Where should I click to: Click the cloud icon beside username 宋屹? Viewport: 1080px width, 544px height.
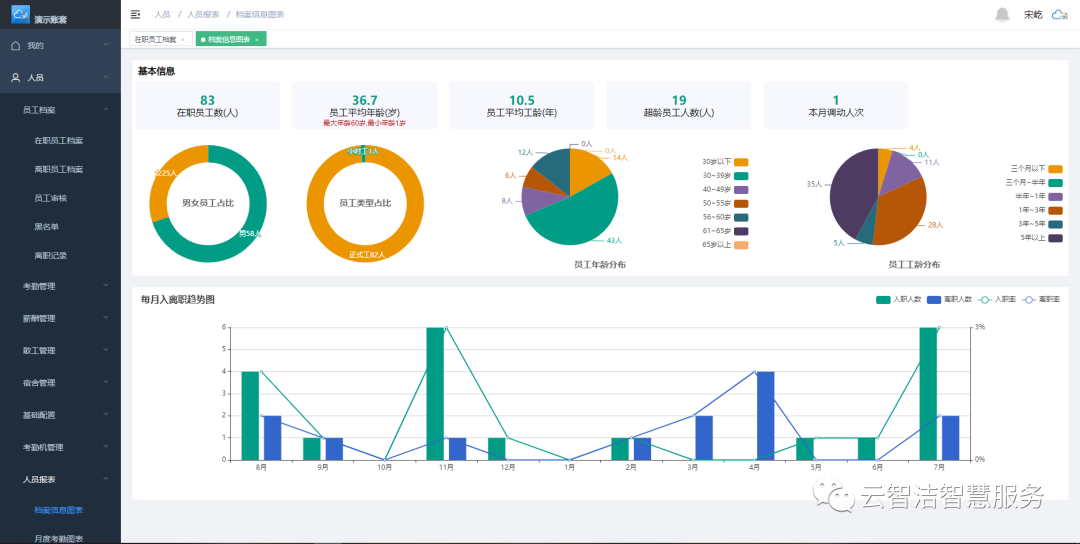(x=1059, y=14)
